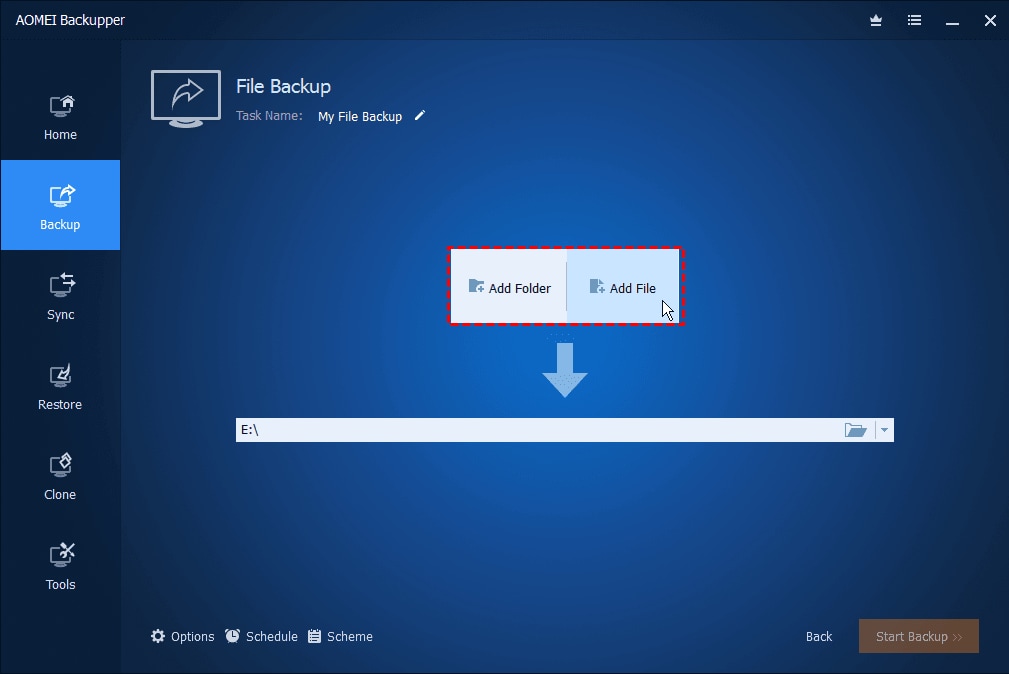Click the Start Backup button

919,637
